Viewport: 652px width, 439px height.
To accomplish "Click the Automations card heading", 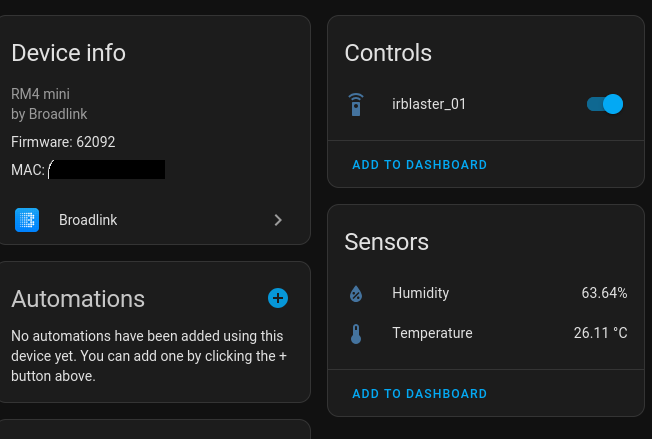I will (x=78, y=299).
